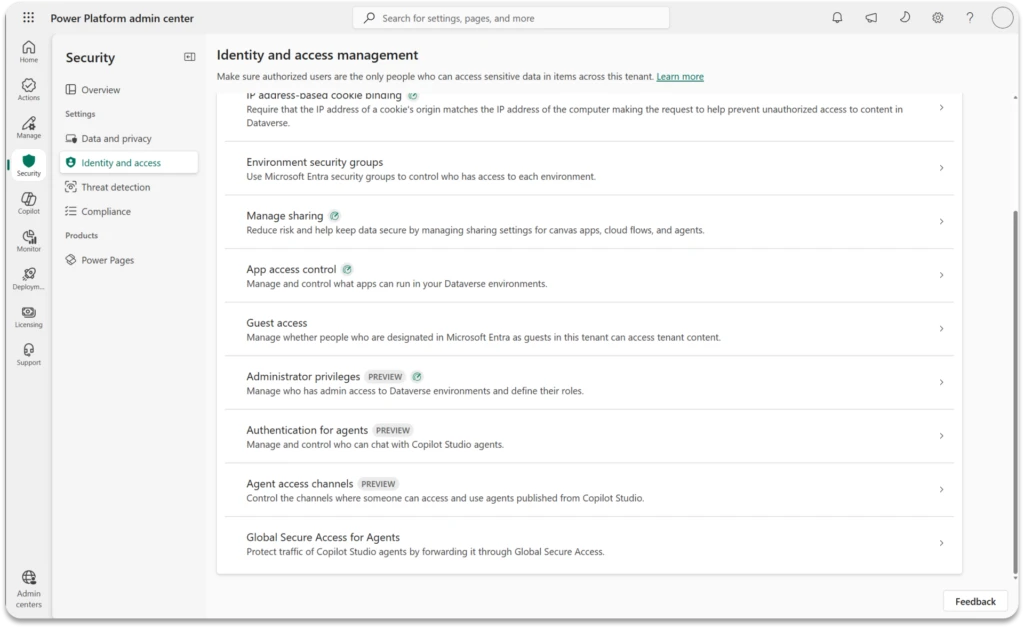Open Manage sharing title
Screen dimensions: 1024x628
[x=285, y=215]
